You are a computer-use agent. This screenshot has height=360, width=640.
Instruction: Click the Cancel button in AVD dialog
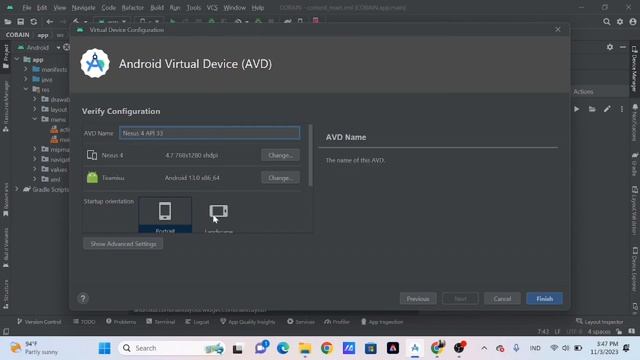tap(502, 299)
